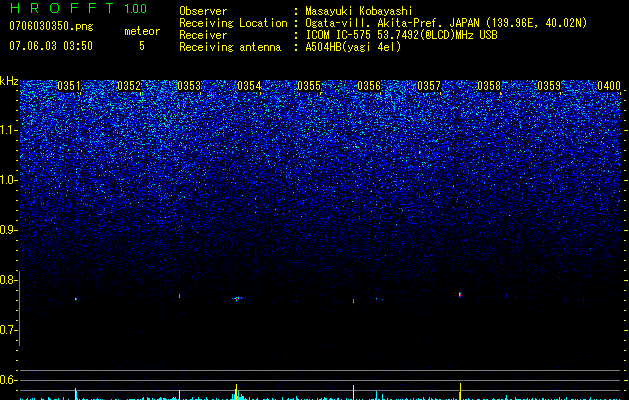Click the A504HB(yagi 4el) antenna text
The width and height of the screenshot is (629, 400).
pos(353,47)
